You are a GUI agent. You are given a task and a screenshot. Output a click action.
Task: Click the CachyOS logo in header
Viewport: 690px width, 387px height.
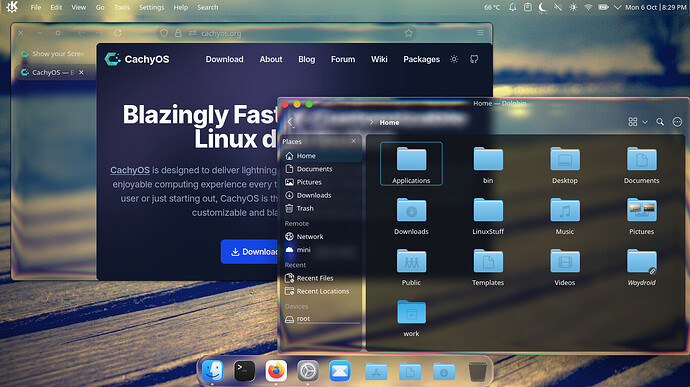tap(137, 59)
